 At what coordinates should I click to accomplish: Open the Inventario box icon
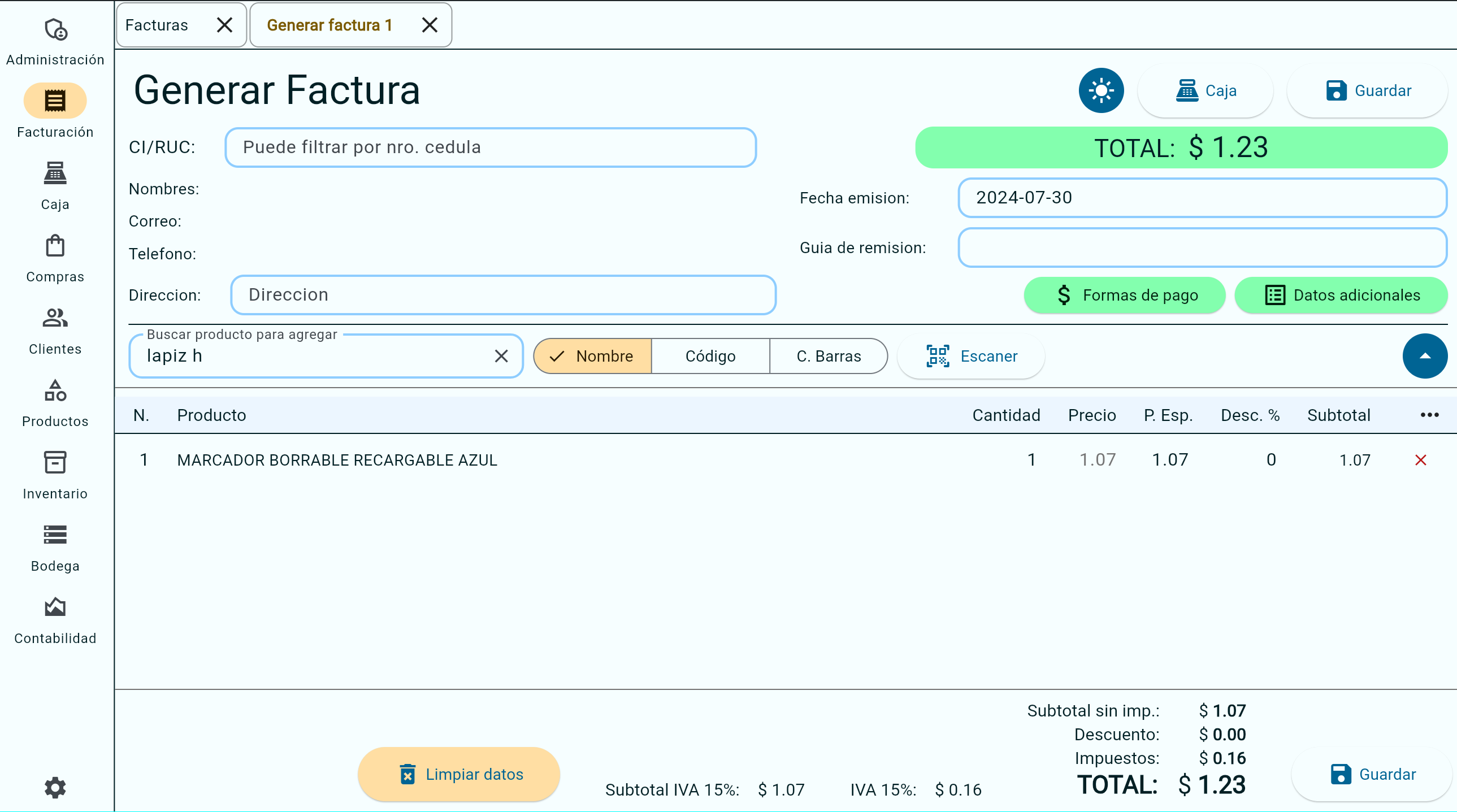(55, 463)
